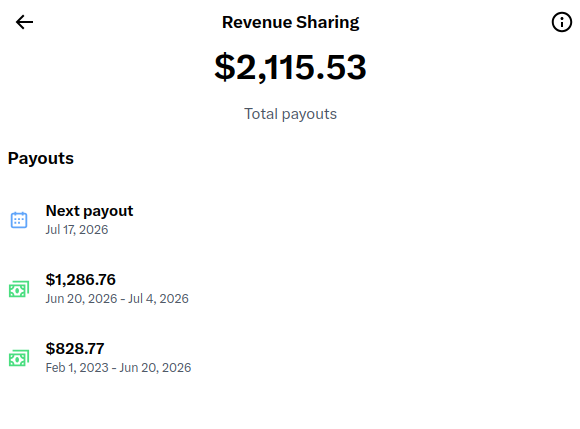Screen dimensions: 580x429
Task: Click the Feb 1, 2023 - Jun 20, 2026 range
Action: [x=118, y=368]
